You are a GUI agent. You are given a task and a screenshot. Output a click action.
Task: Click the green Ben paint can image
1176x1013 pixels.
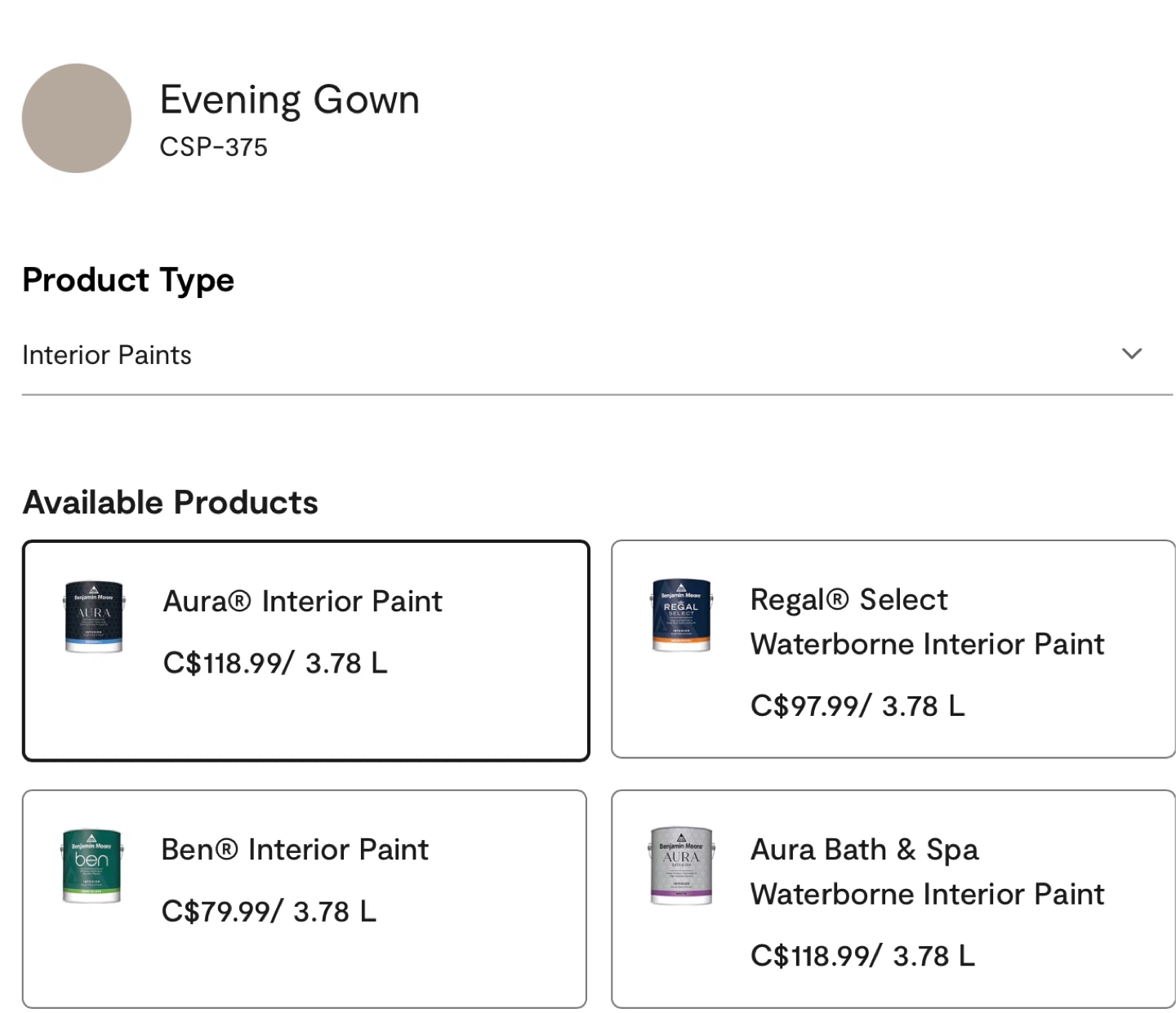pos(91,866)
